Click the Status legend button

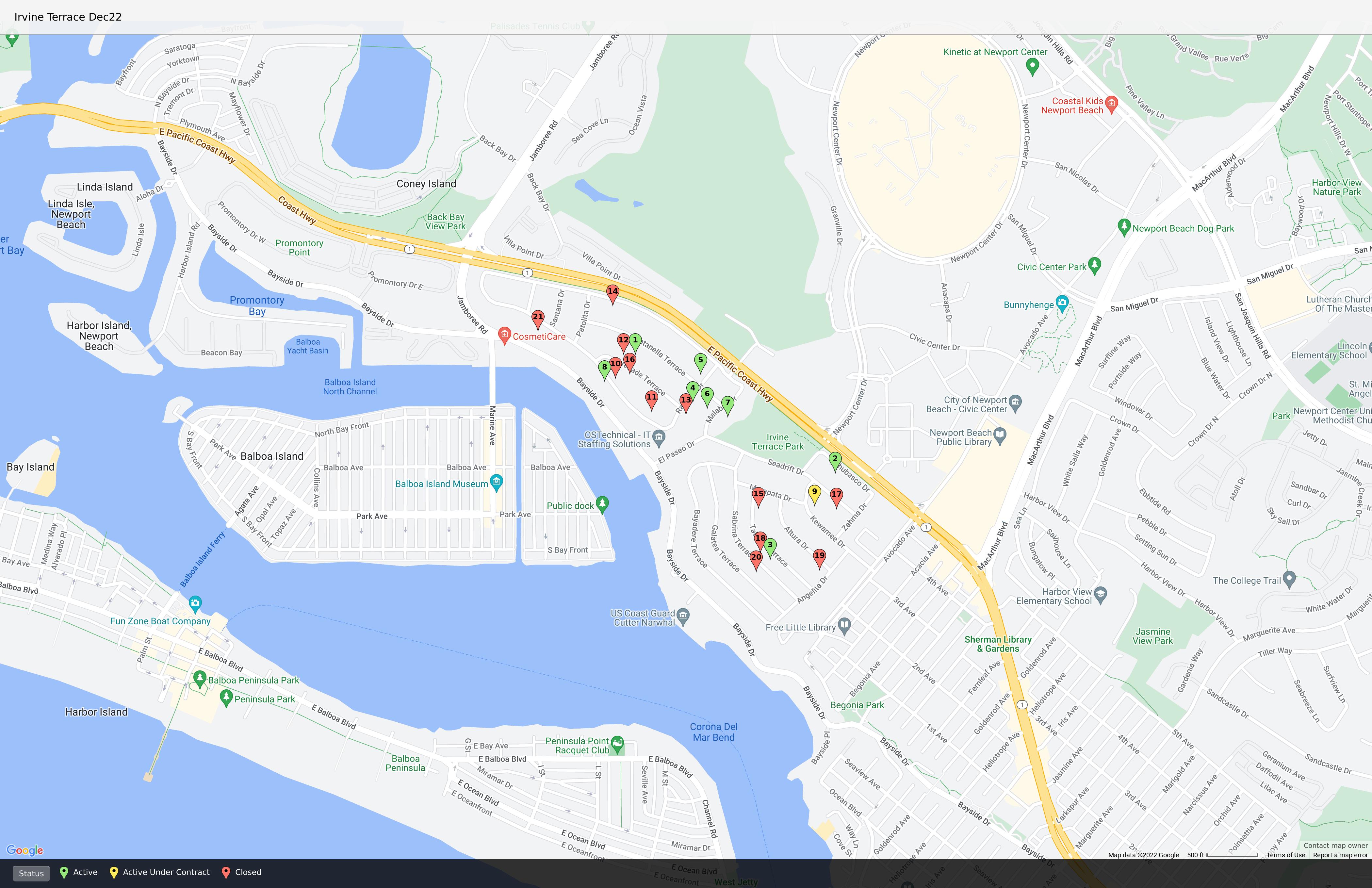[31, 873]
